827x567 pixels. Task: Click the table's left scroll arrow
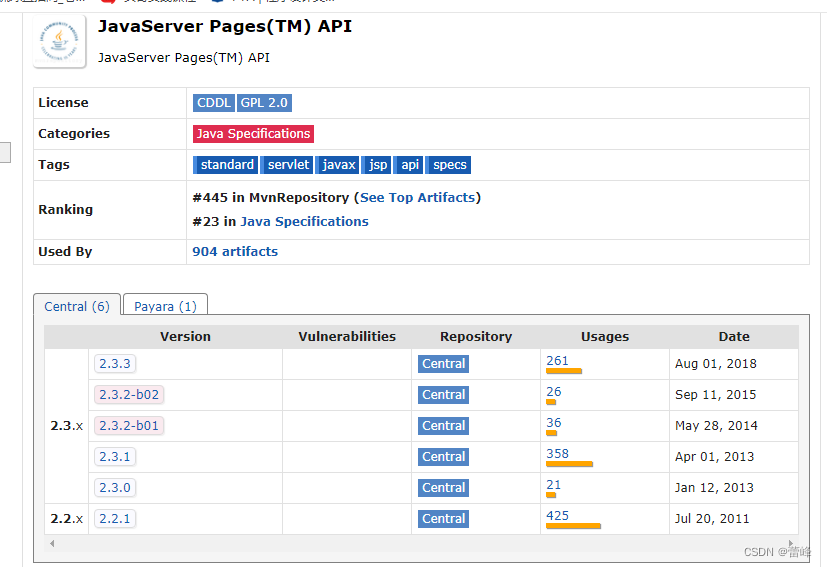point(52,543)
